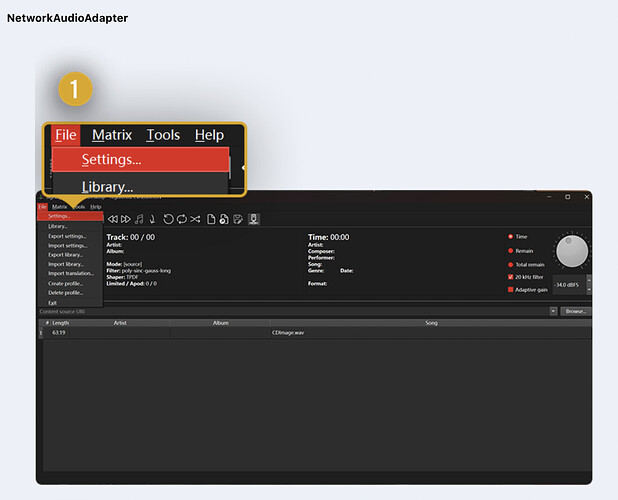Choose Create profile... menu entry
Image resolution: width=618 pixels, height=500 pixels.
pyautogui.click(x=70, y=283)
